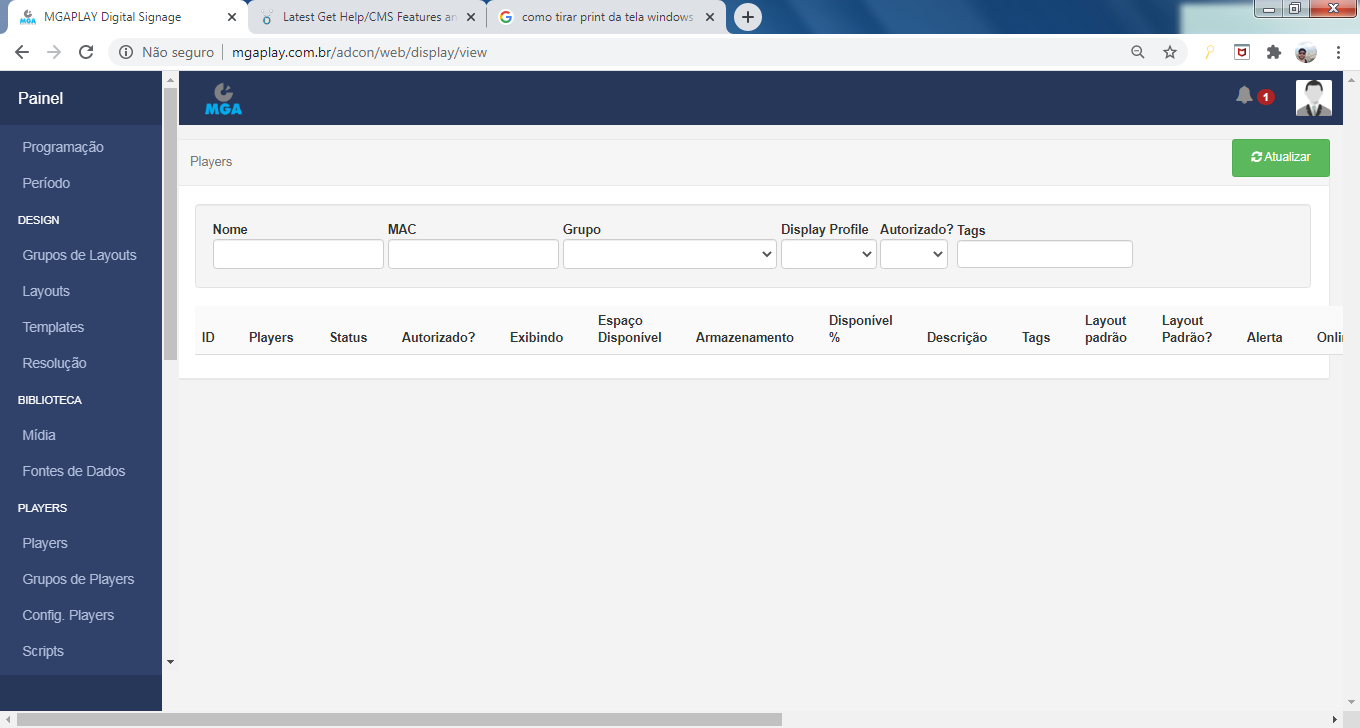Click the address bar URL
This screenshot has height=728, width=1360.
click(x=359, y=52)
